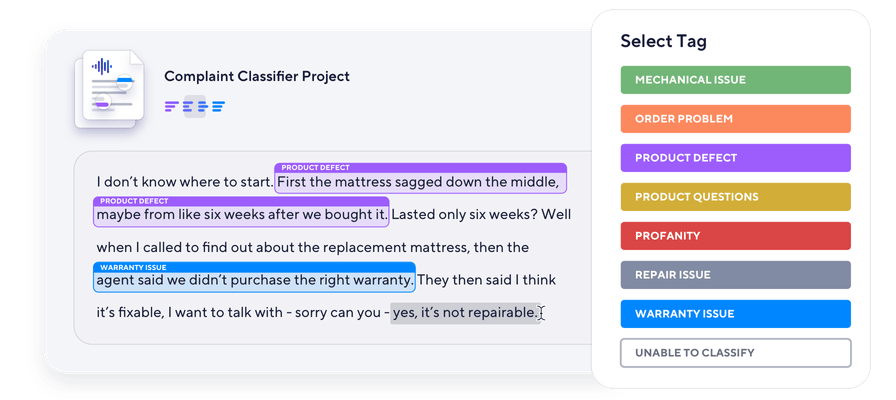Choose the MECHANICAL ISSUE tag

point(735,80)
